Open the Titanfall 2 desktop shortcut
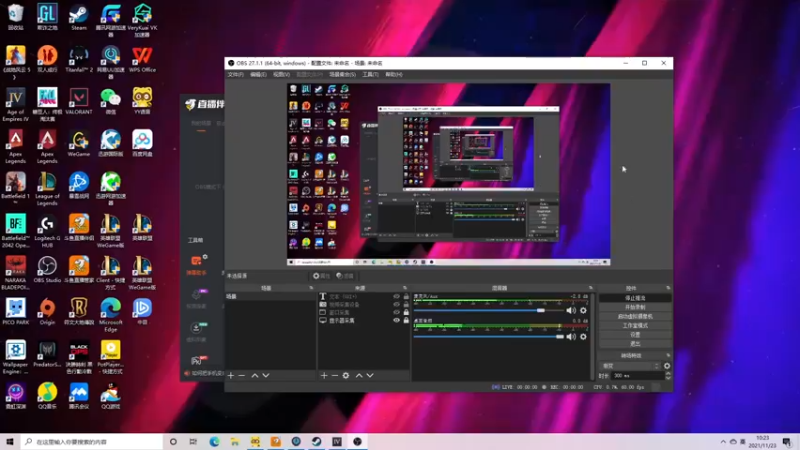Screen dimensions: 800x450 pyautogui.click(x=79, y=59)
